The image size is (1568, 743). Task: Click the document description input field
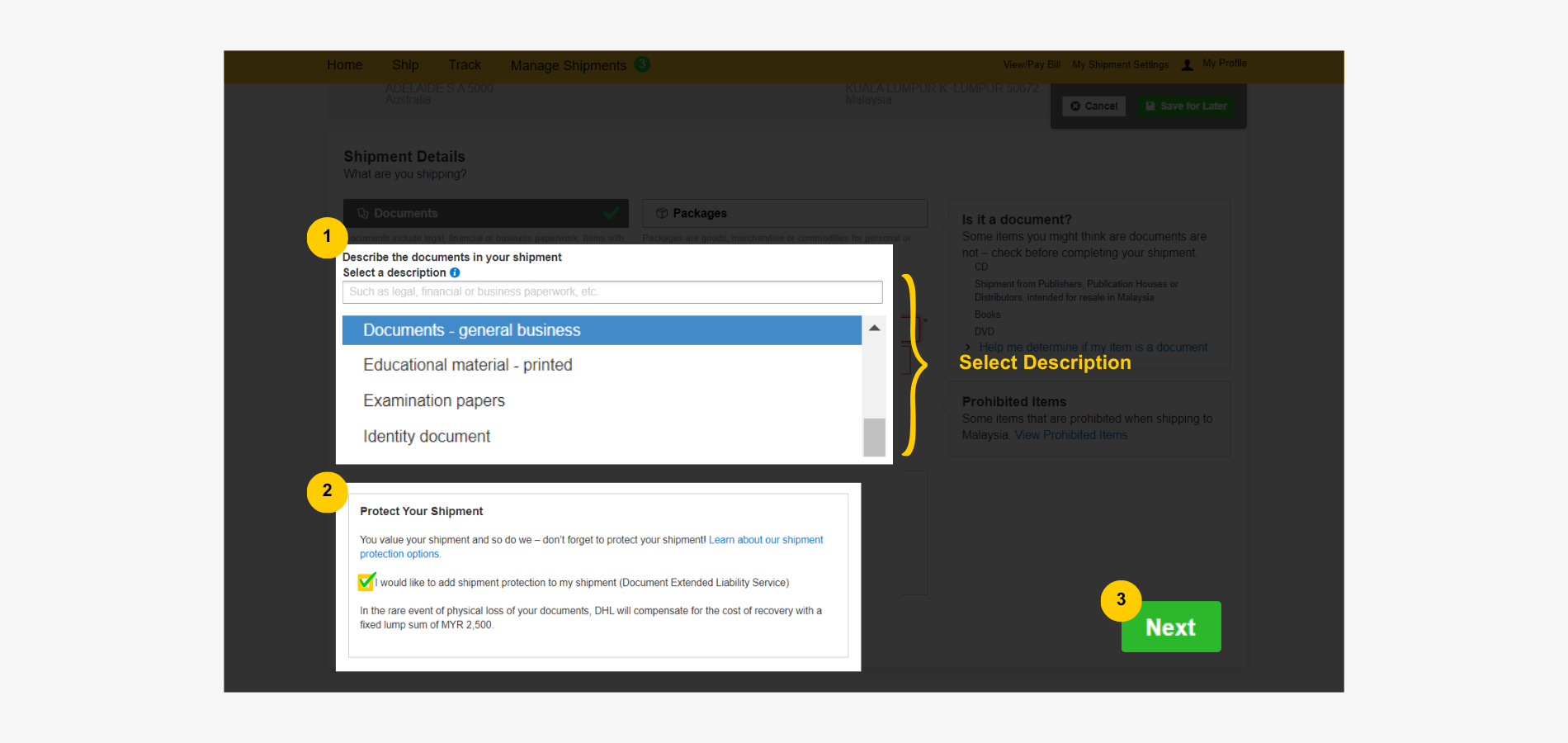pyautogui.click(x=612, y=292)
